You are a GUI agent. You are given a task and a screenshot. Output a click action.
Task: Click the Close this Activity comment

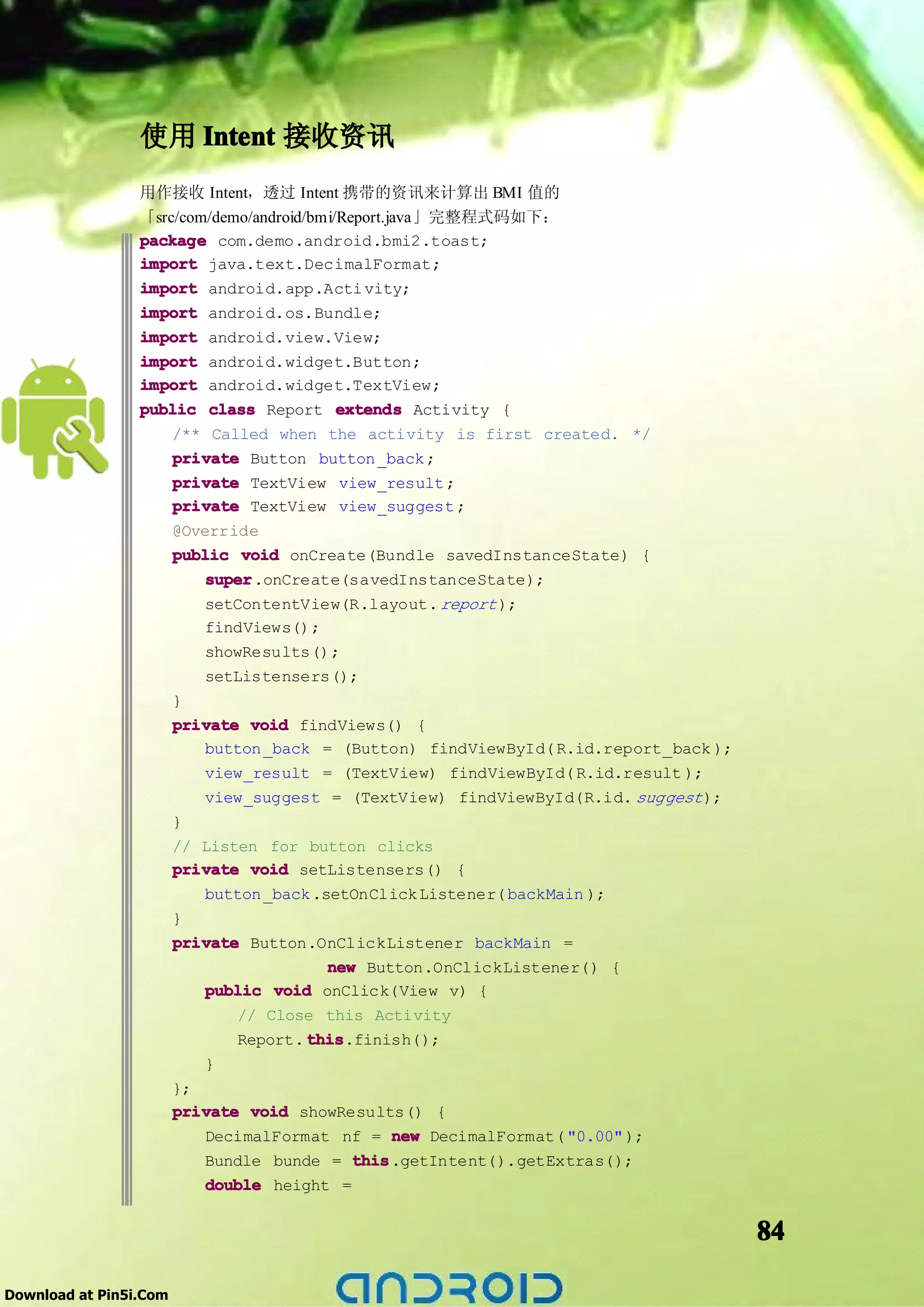pos(344,1015)
